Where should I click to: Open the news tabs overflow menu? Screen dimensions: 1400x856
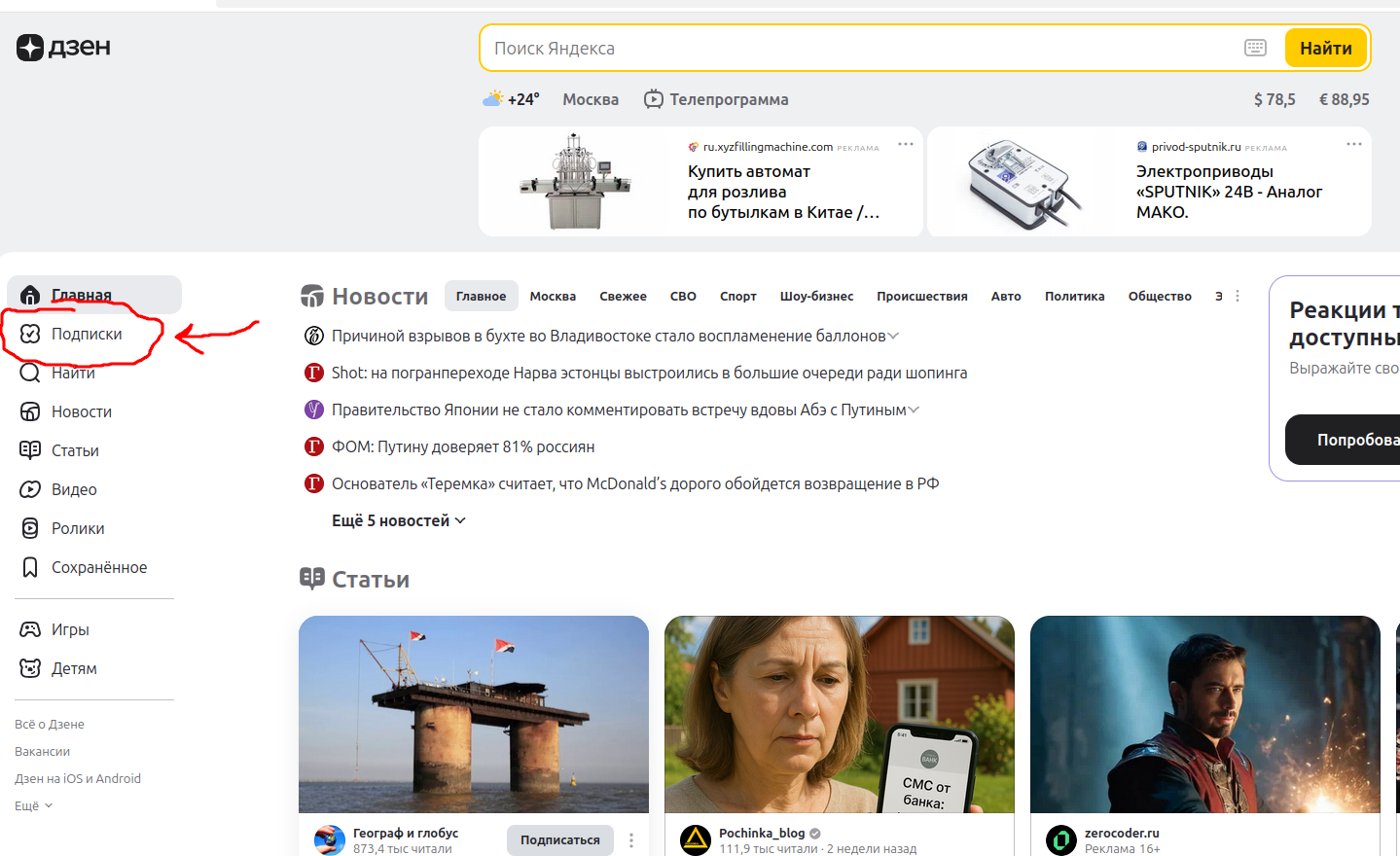(1238, 296)
